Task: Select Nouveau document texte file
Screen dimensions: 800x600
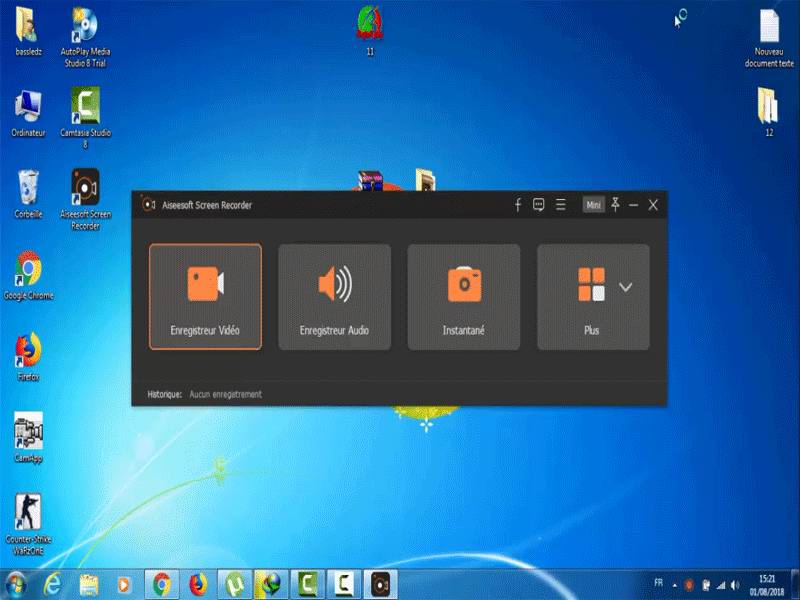Action: [x=769, y=39]
